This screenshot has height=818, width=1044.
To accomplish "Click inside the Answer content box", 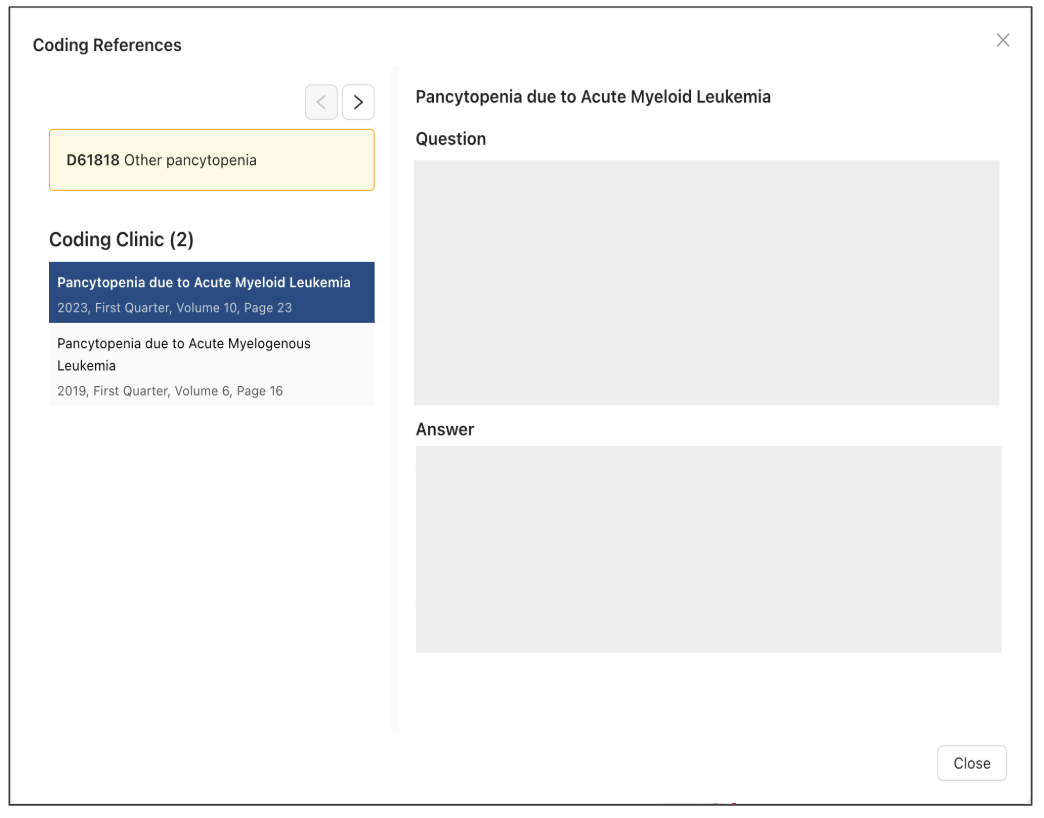I will pos(708,549).
